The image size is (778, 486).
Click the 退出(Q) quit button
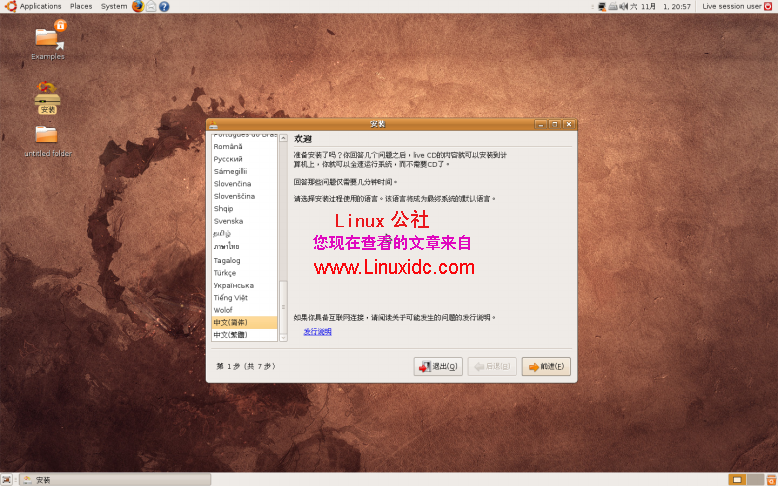(x=438, y=366)
